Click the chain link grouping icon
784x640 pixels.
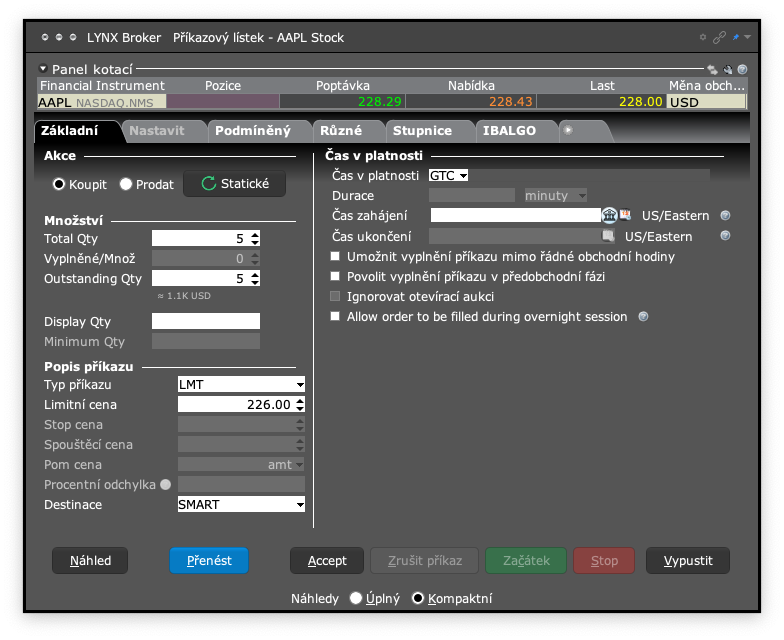pyautogui.click(x=719, y=38)
